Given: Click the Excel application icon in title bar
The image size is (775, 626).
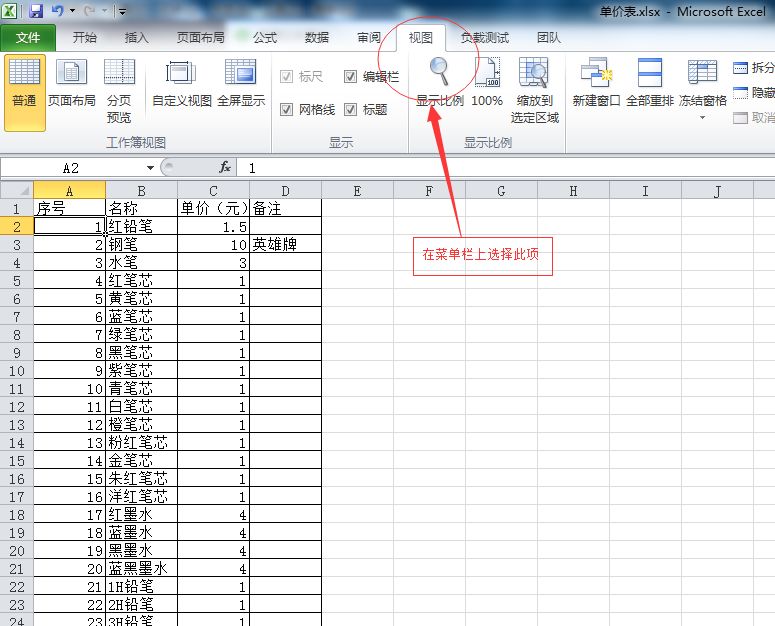Looking at the screenshot, I should 9,11.
